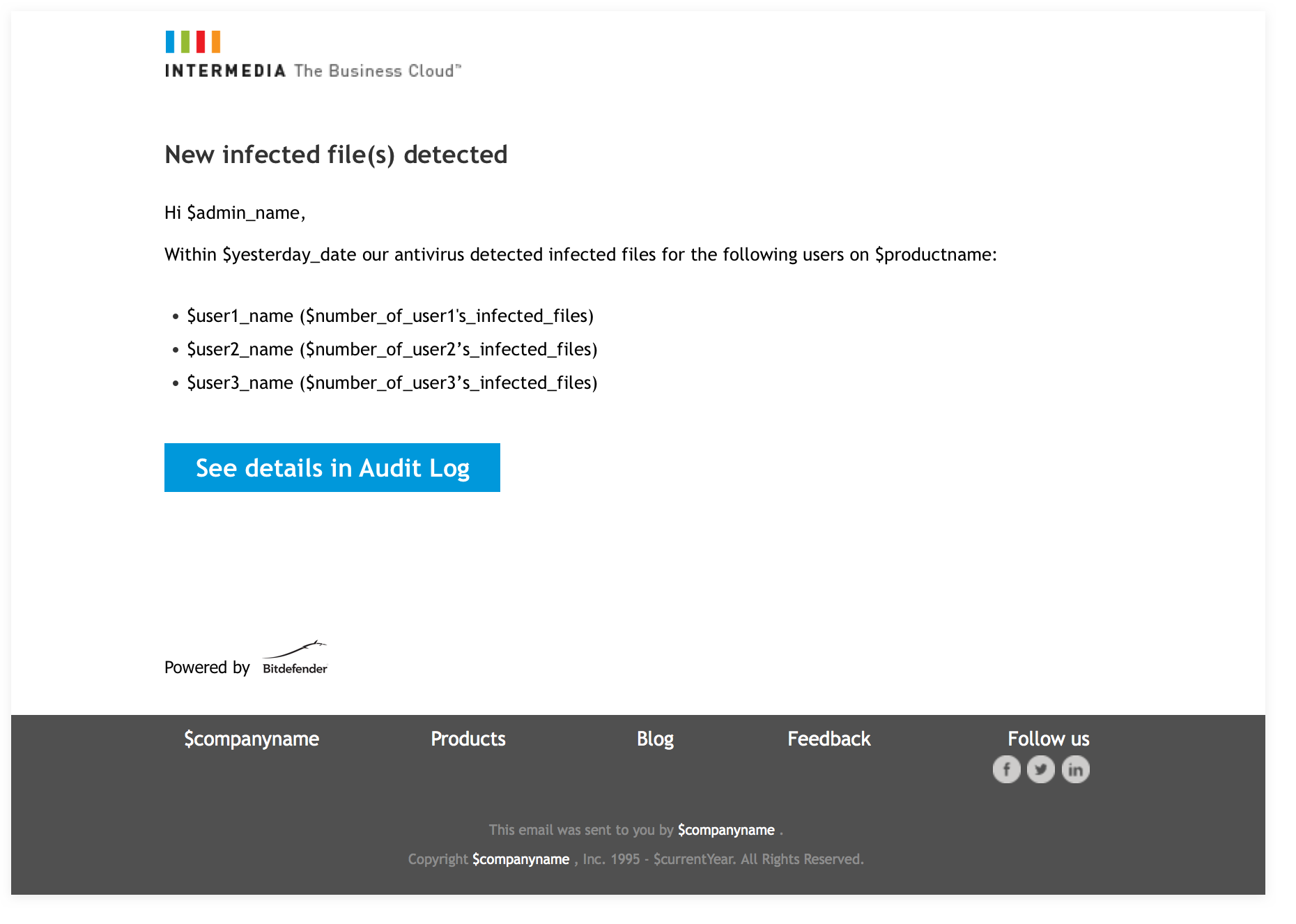
Task: Open the Facebook social icon
Action: click(x=1006, y=769)
